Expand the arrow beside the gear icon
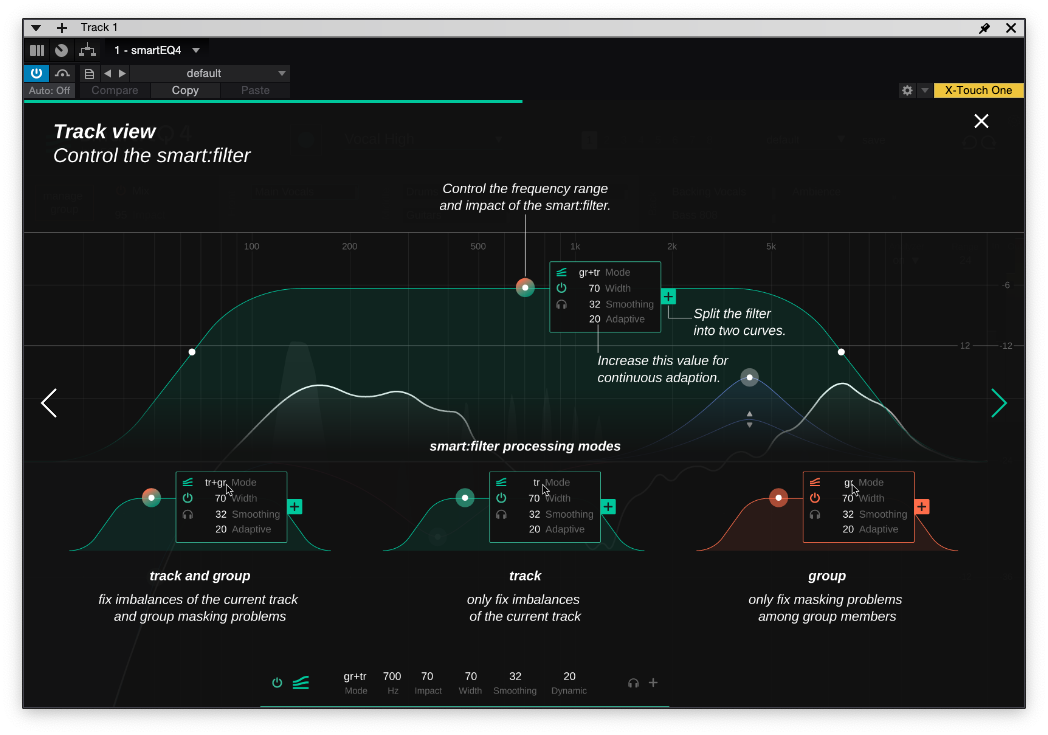This screenshot has width=1048, height=735. [x=925, y=90]
